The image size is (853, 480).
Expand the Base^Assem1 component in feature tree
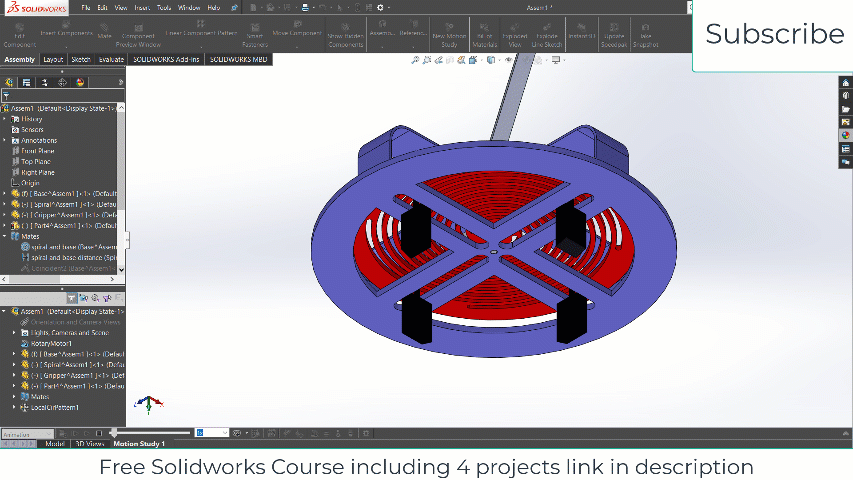tap(5, 194)
